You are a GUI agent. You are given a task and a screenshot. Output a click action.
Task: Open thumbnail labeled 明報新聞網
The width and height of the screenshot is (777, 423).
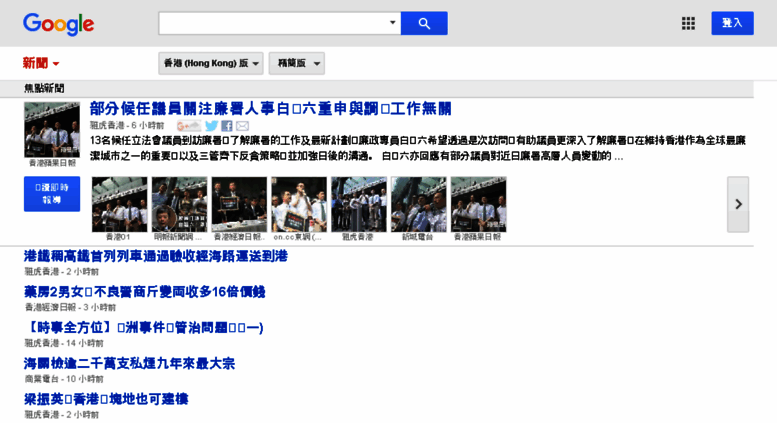179,204
